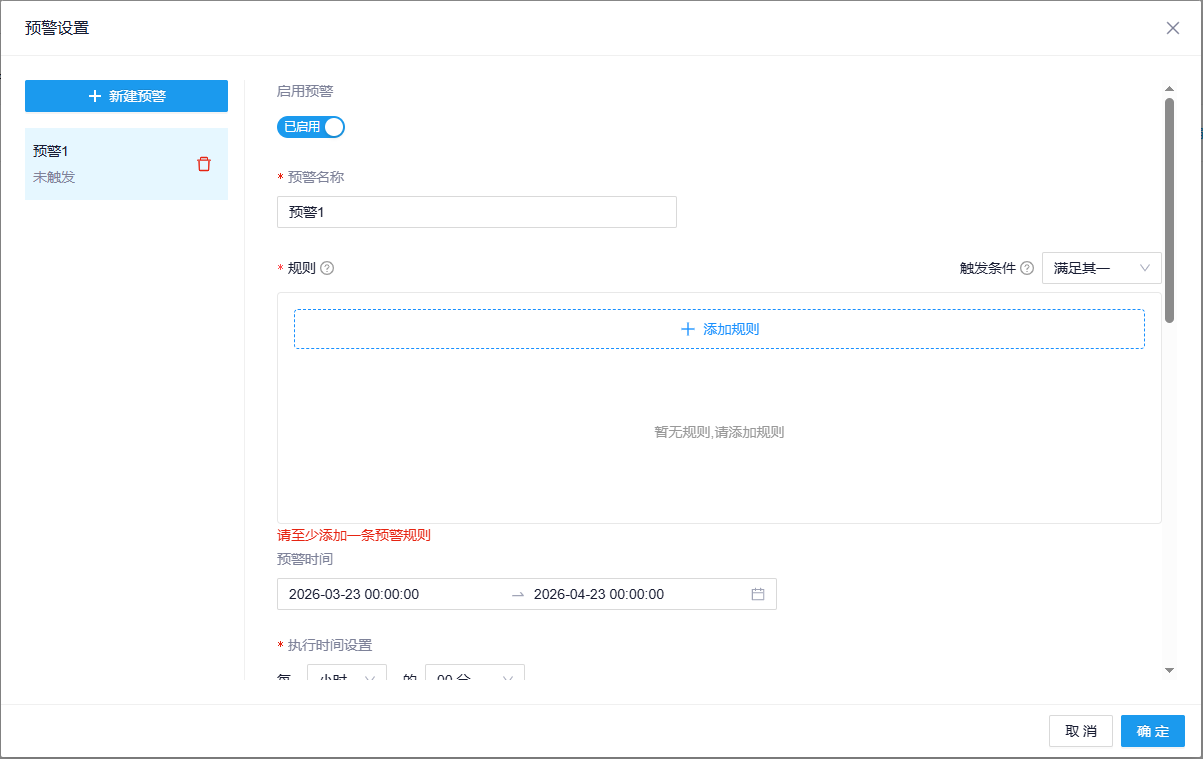The height and width of the screenshot is (759, 1203).
Task: Click the help icon next to 规则
Action: point(325,267)
